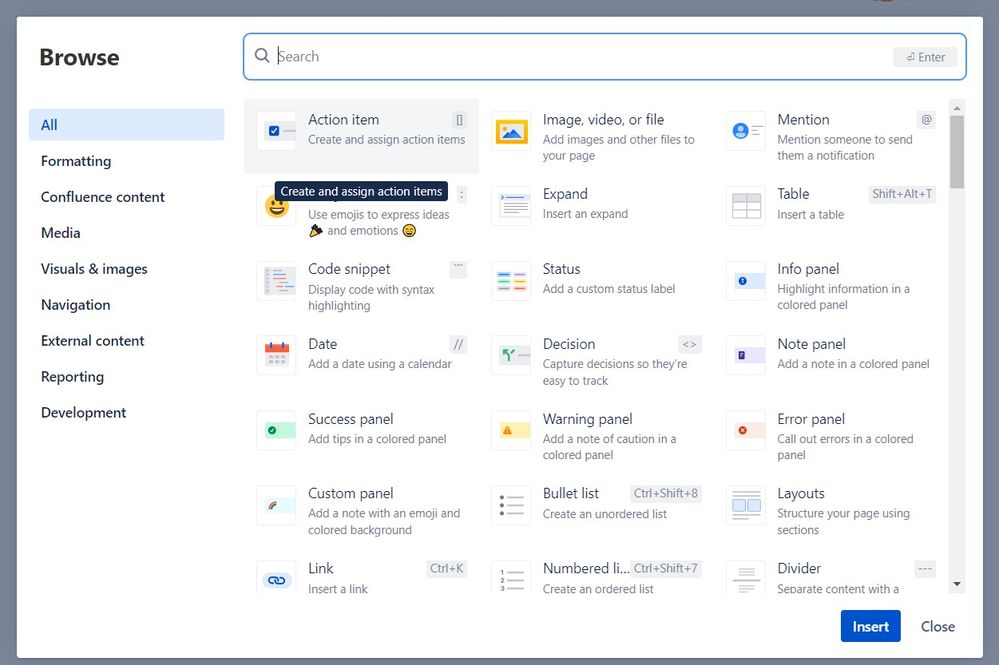Click the 'Add a custom status label' text
Screen dimensions: 999x665
[x=608, y=289]
